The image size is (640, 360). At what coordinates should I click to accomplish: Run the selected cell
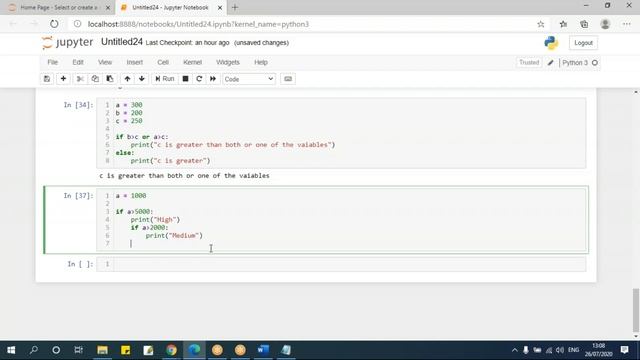coord(164,79)
